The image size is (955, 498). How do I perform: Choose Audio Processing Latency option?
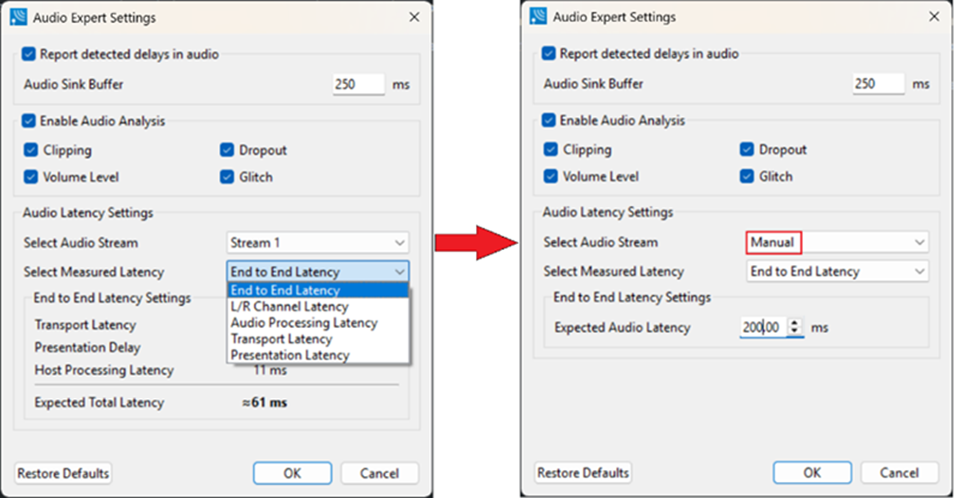pyautogui.click(x=317, y=323)
